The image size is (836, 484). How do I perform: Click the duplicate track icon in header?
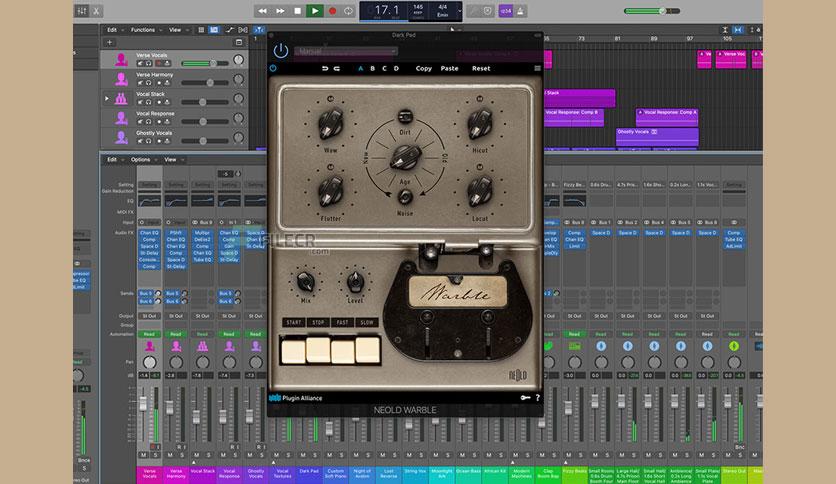239,42
